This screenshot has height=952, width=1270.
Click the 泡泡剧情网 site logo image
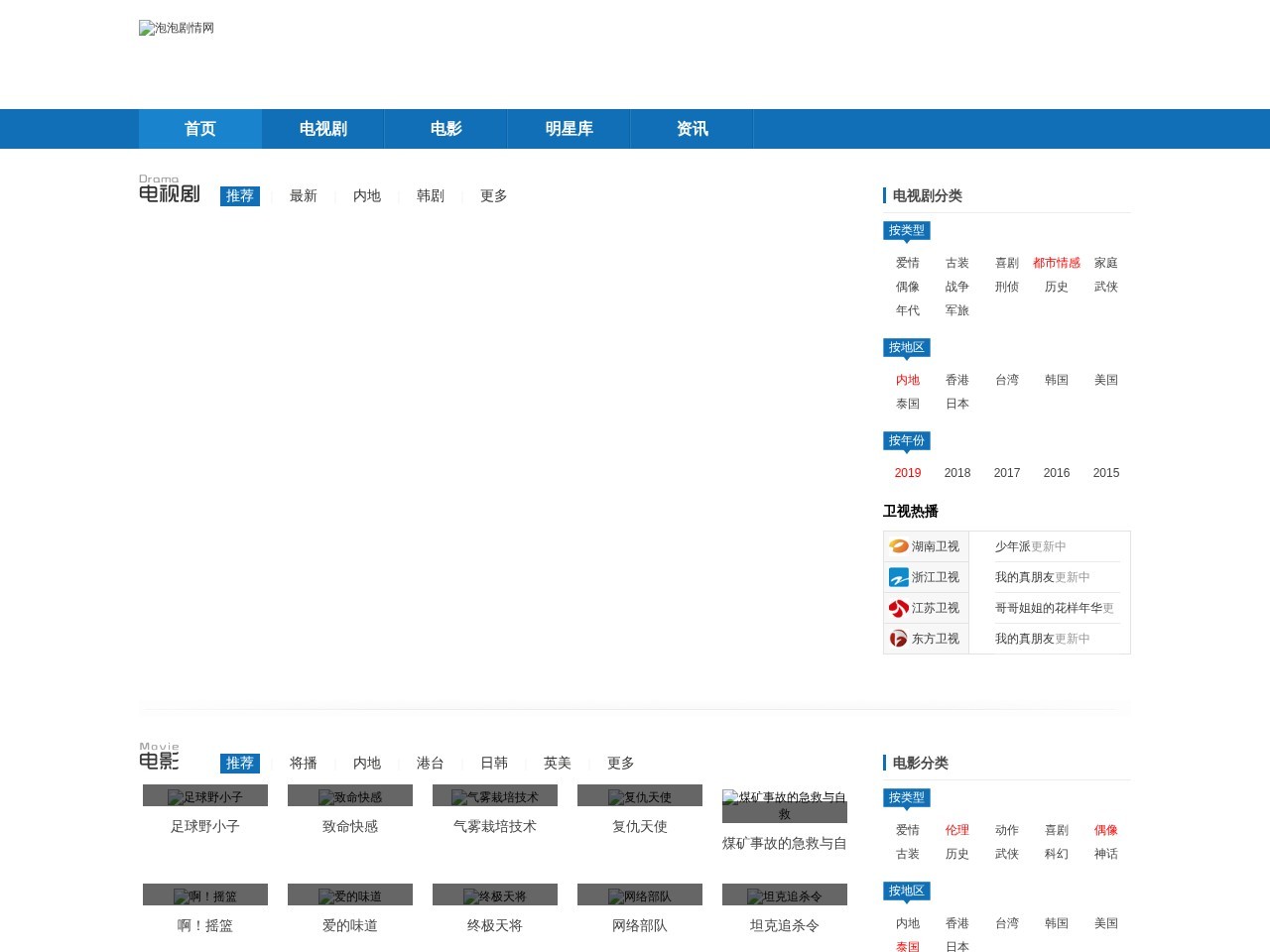point(177,28)
